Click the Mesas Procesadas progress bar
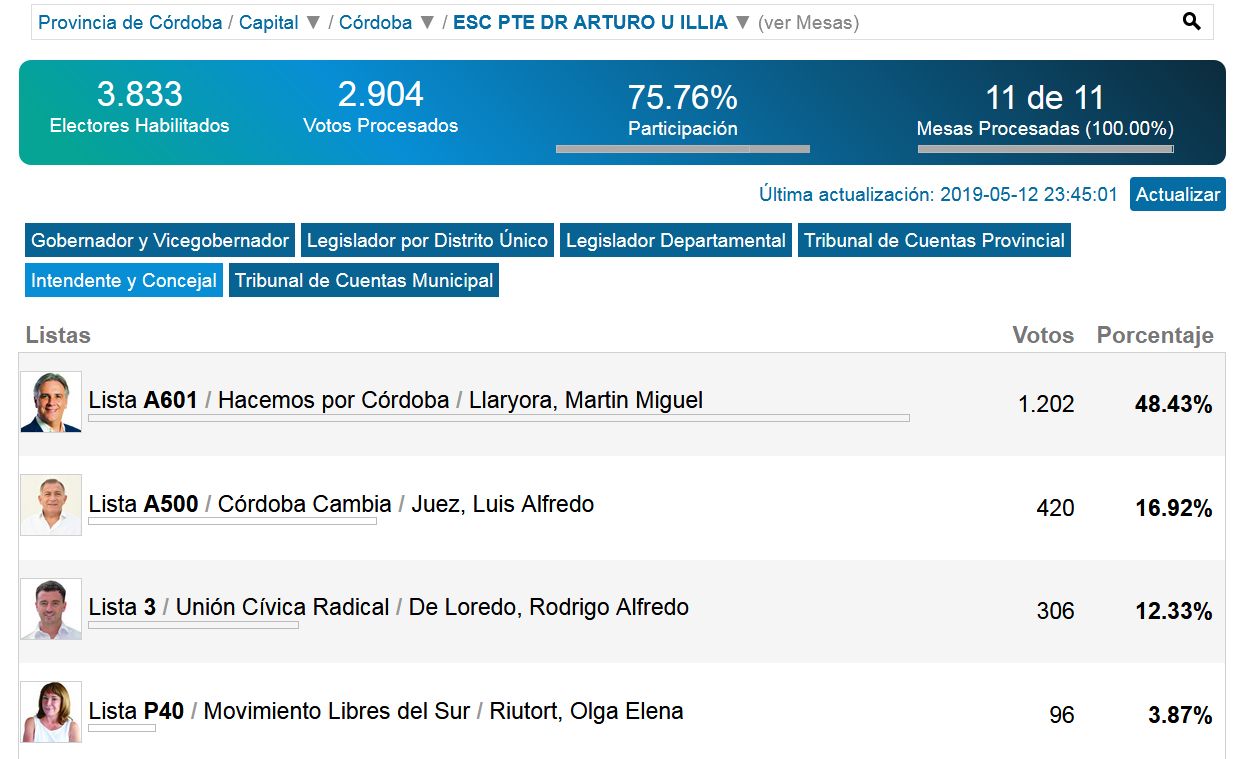Viewport: 1251px width, 759px height. pos(1045,149)
